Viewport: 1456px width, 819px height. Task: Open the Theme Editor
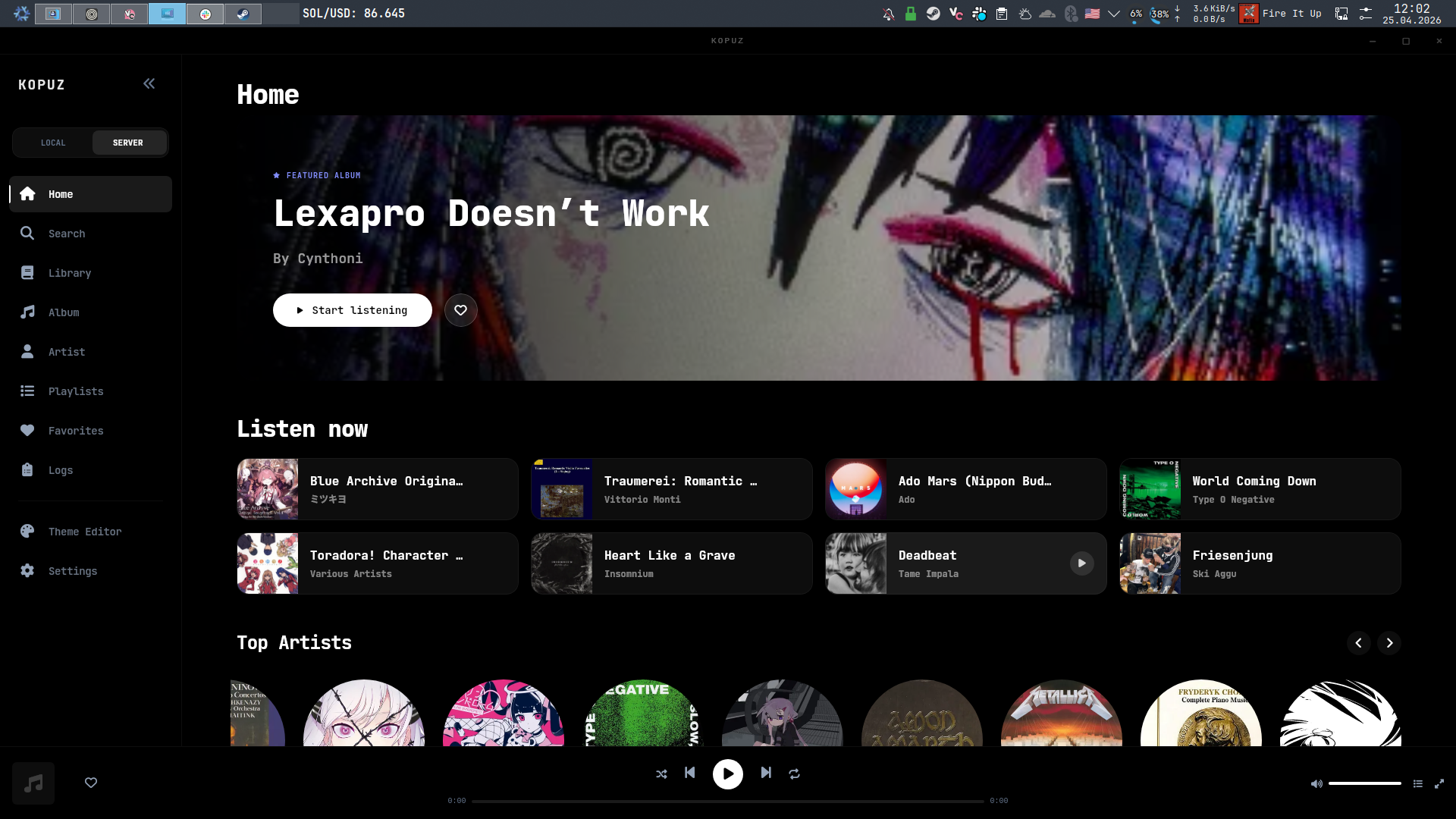point(91,532)
